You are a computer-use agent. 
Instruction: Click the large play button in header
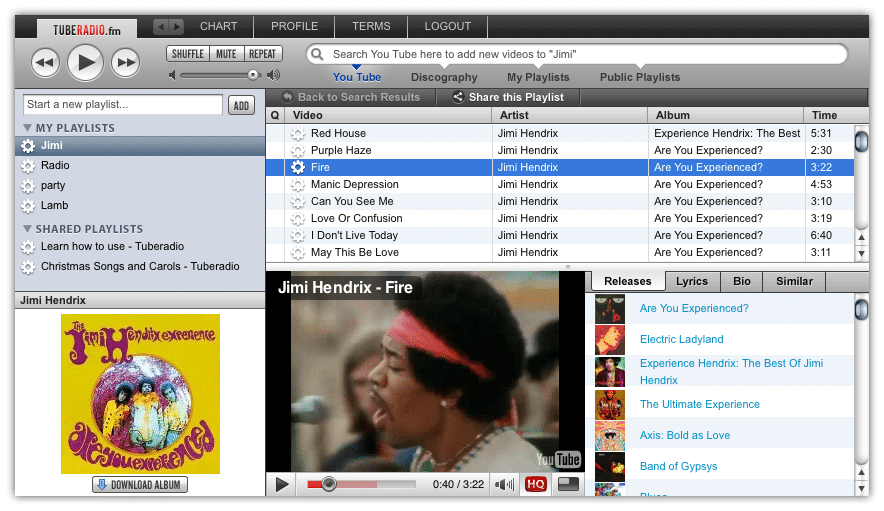tap(85, 63)
